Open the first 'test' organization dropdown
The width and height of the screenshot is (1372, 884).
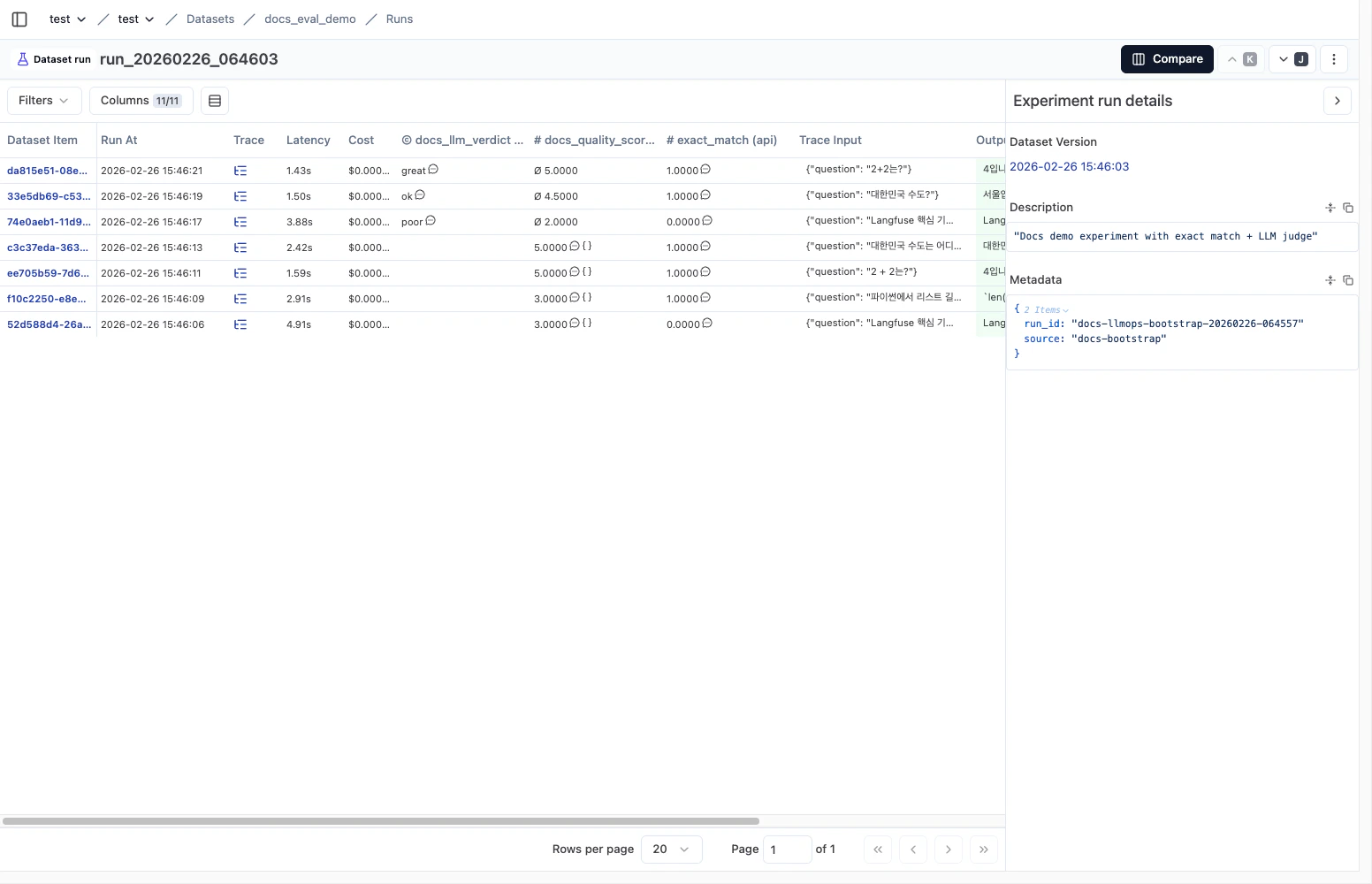click(67, 19)
